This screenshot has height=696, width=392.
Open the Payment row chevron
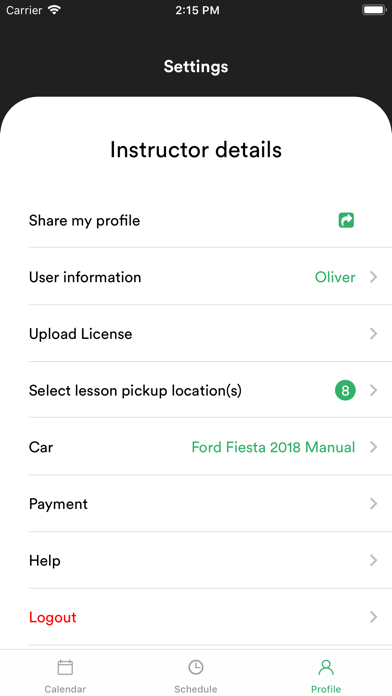[x=373, y=504]
